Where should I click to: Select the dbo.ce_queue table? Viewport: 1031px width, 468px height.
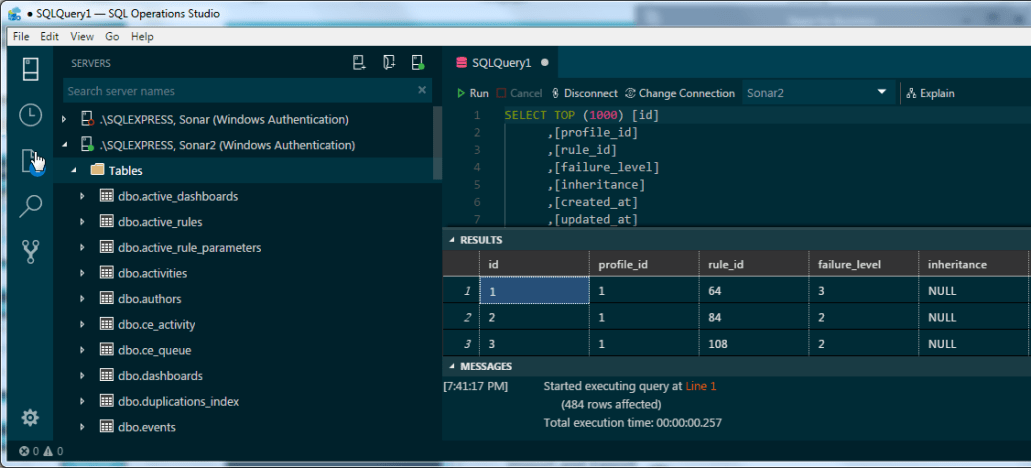pyautogui.click(x=154, y=350)
